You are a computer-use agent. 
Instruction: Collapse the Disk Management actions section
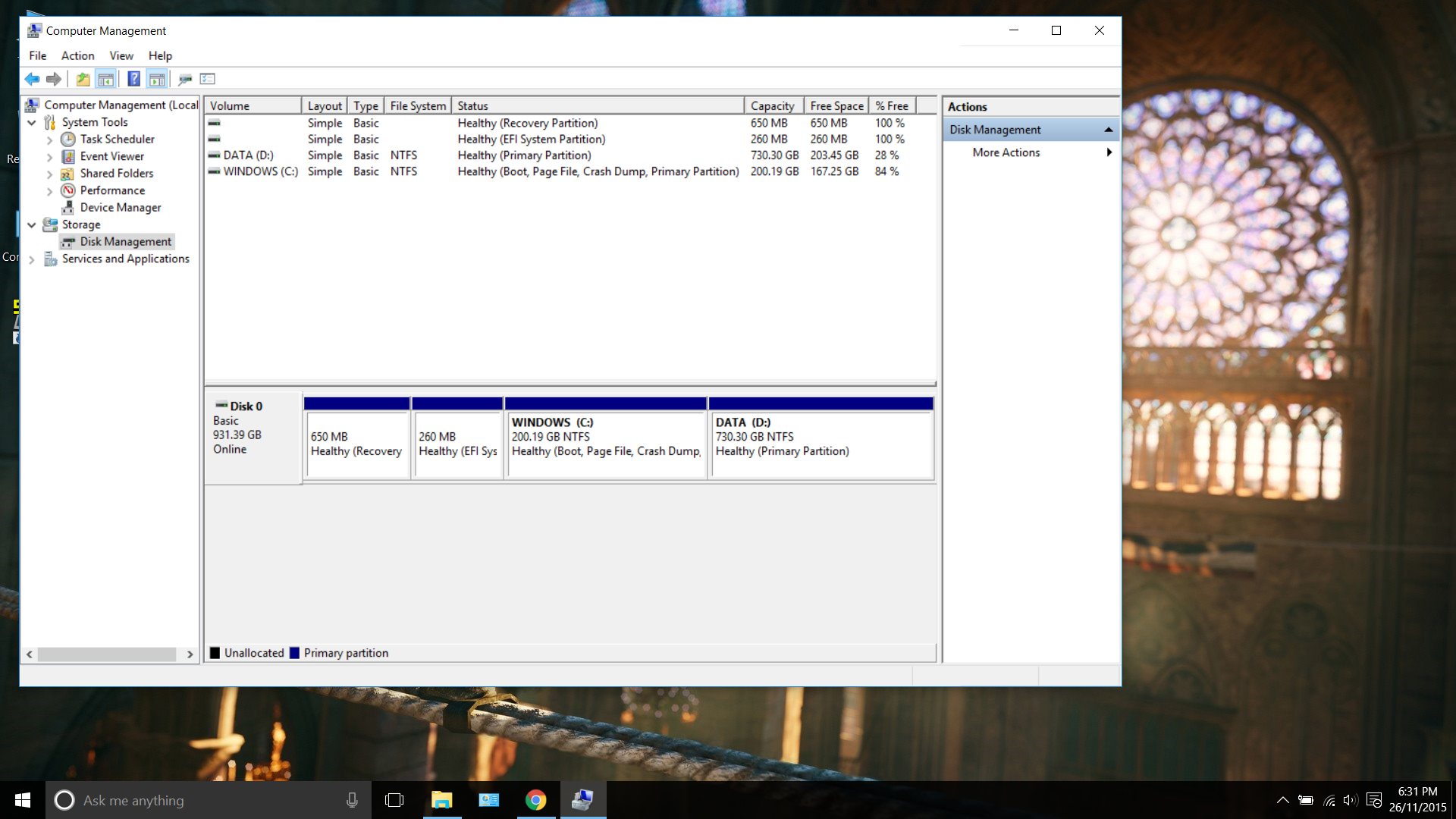1108,130
